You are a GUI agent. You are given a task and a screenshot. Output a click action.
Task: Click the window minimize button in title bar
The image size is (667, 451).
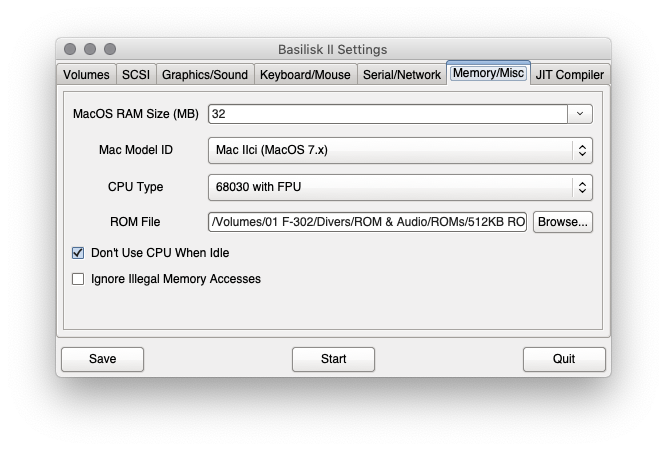coord(90,49)
